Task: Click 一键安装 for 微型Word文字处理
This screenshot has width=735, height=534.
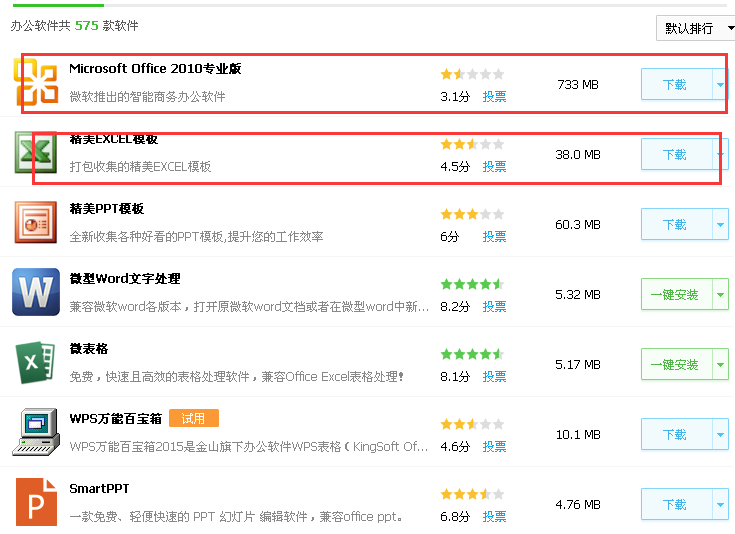Action: pyautogui.click(x=676, y=294)
